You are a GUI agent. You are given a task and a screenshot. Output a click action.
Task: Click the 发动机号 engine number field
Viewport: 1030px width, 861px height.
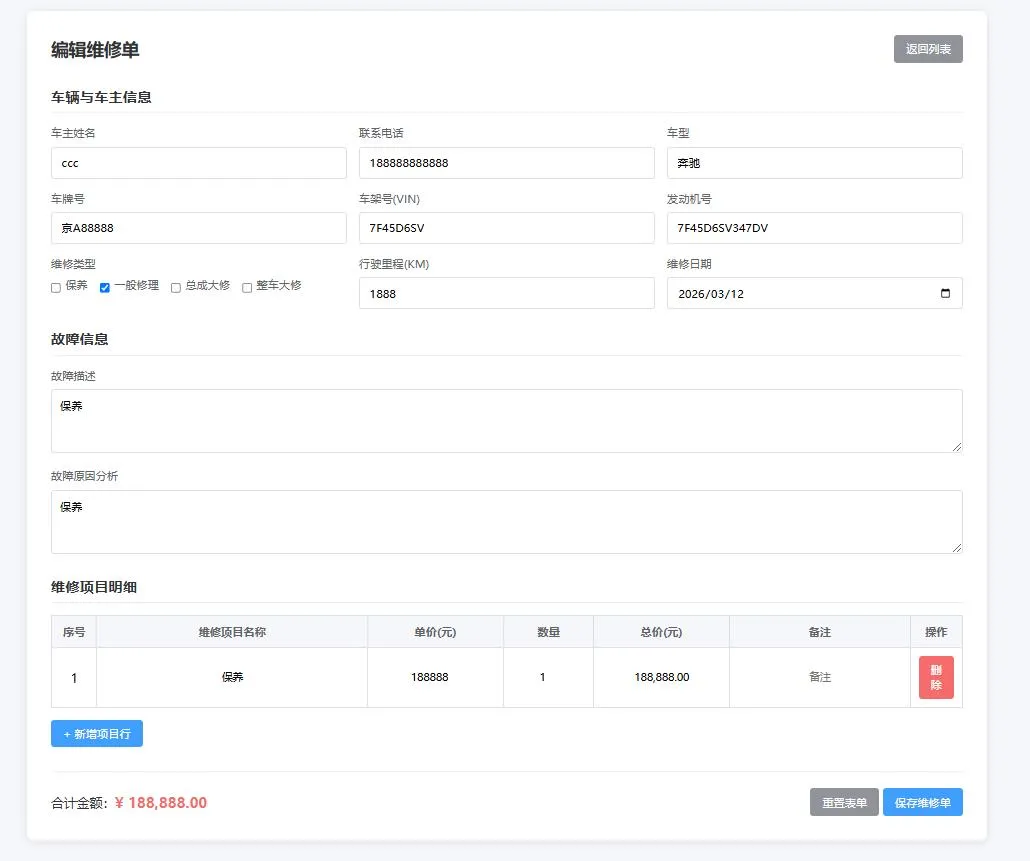[814, 228]
